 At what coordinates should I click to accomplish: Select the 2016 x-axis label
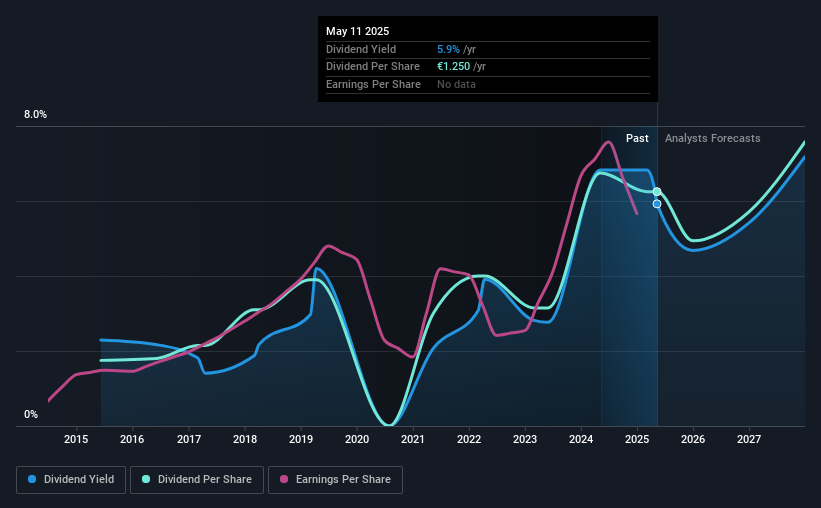132,439
